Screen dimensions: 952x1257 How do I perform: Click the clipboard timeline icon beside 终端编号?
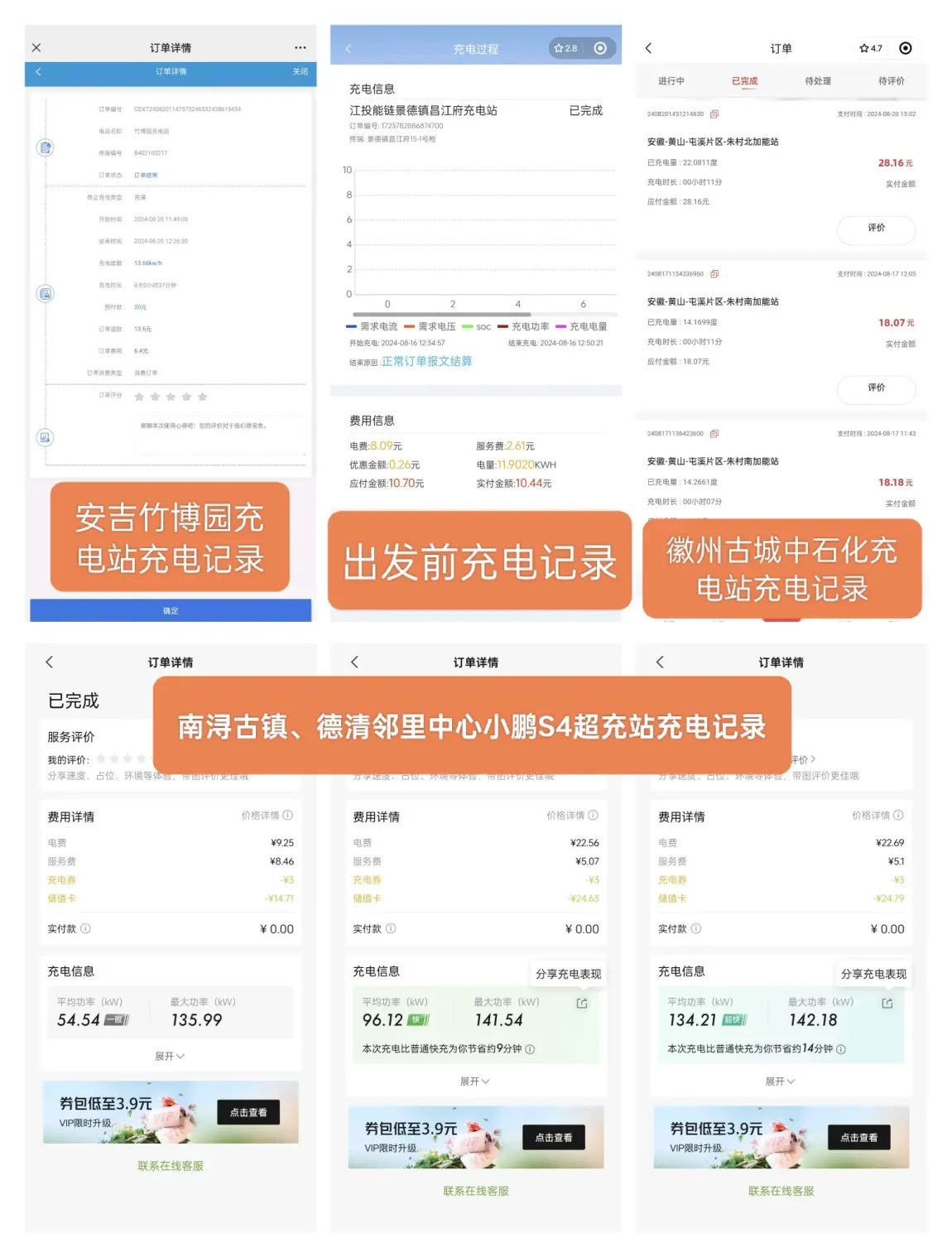[x=46, y=147]
